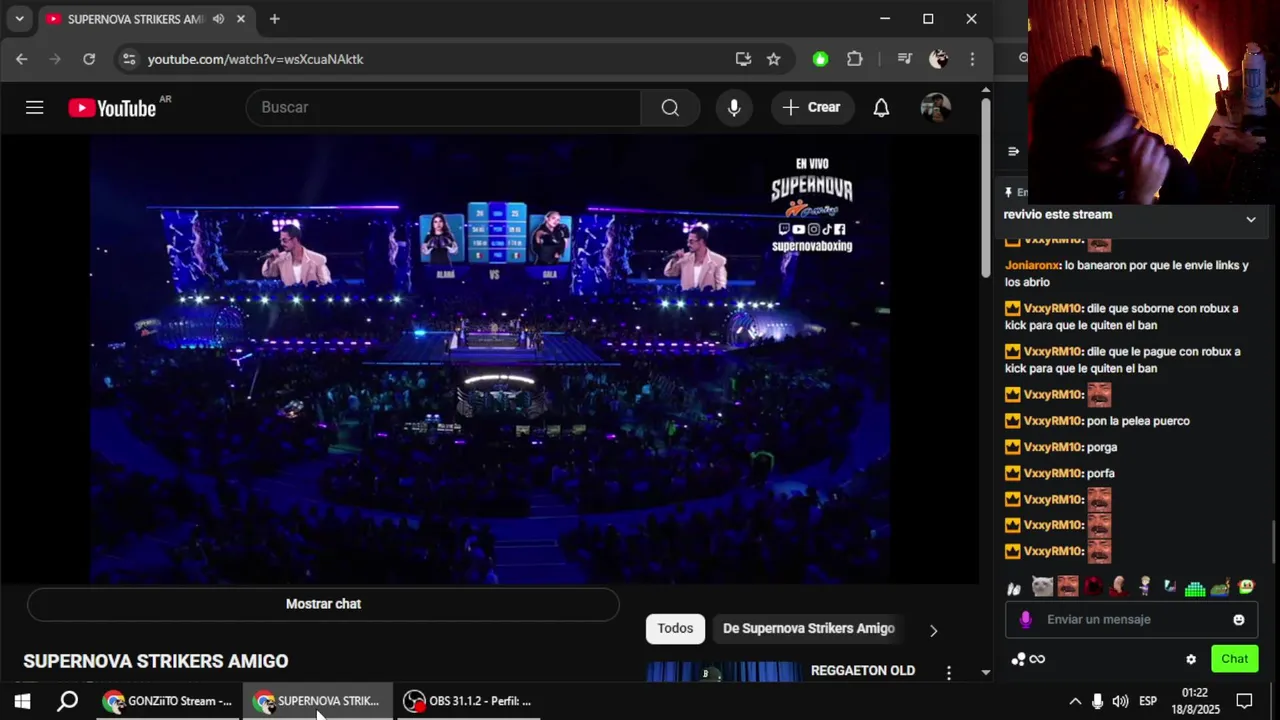This screenshot has width=1280, height=720.
Task: Click 'Mostrar chat' button
Action: [323, 604]
